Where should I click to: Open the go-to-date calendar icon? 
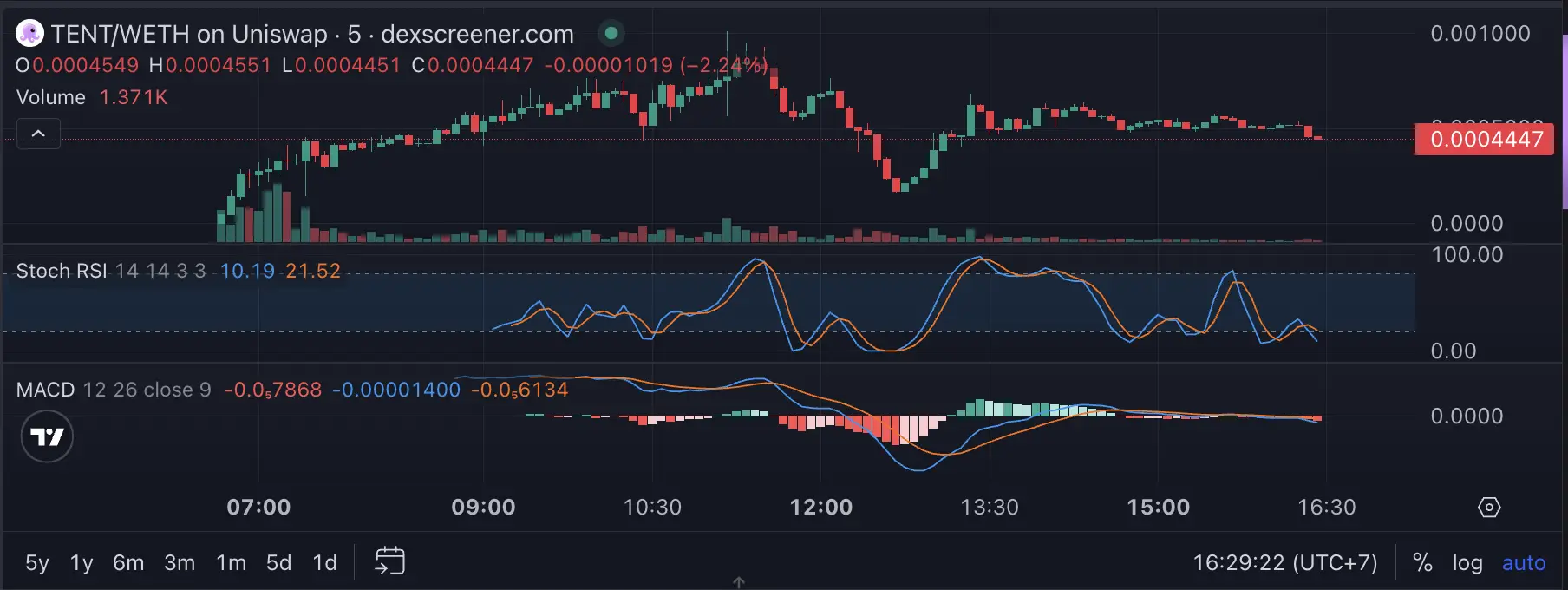click(x=389, y=561)
